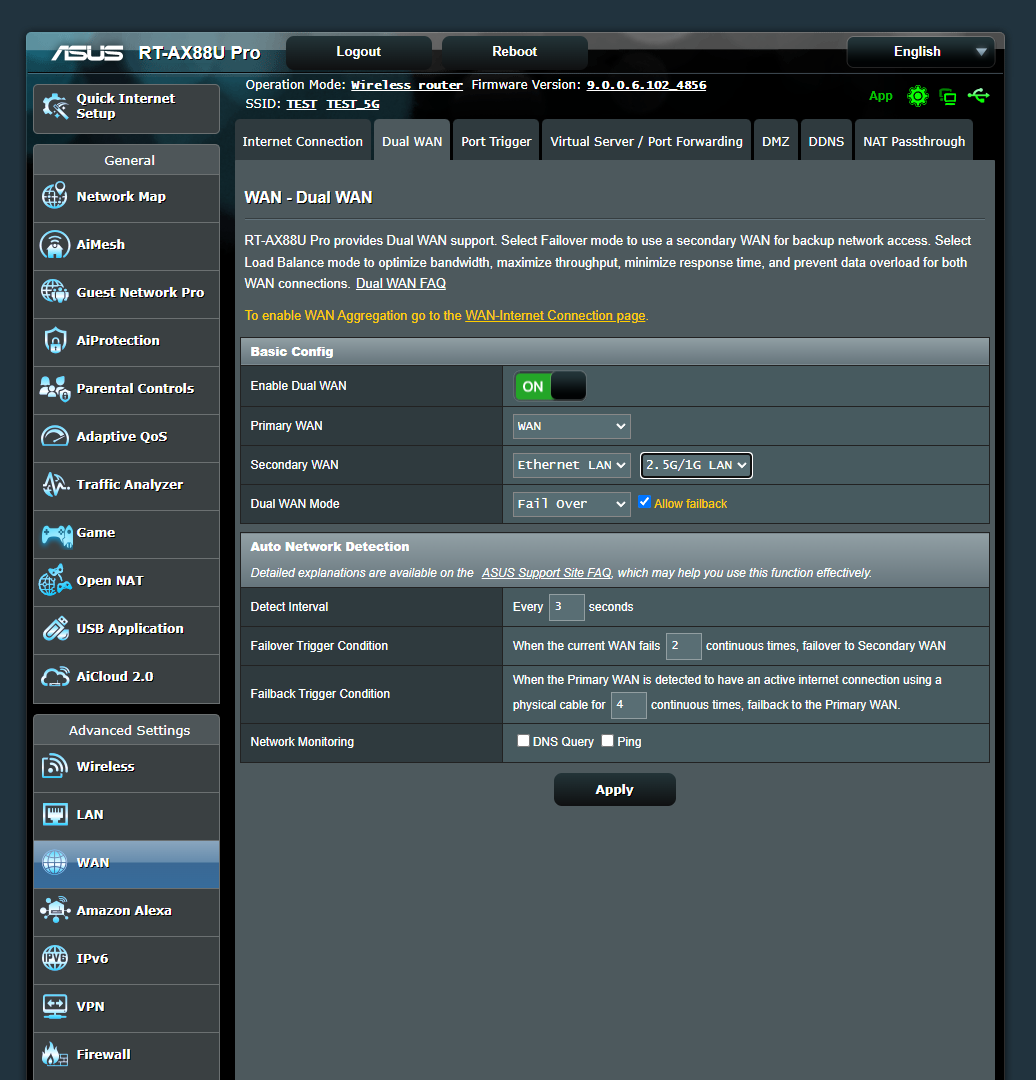1036x1080 pixels.
Task: Follow WAN-Internet Connection page link
Action: click(x=555, y=315)
